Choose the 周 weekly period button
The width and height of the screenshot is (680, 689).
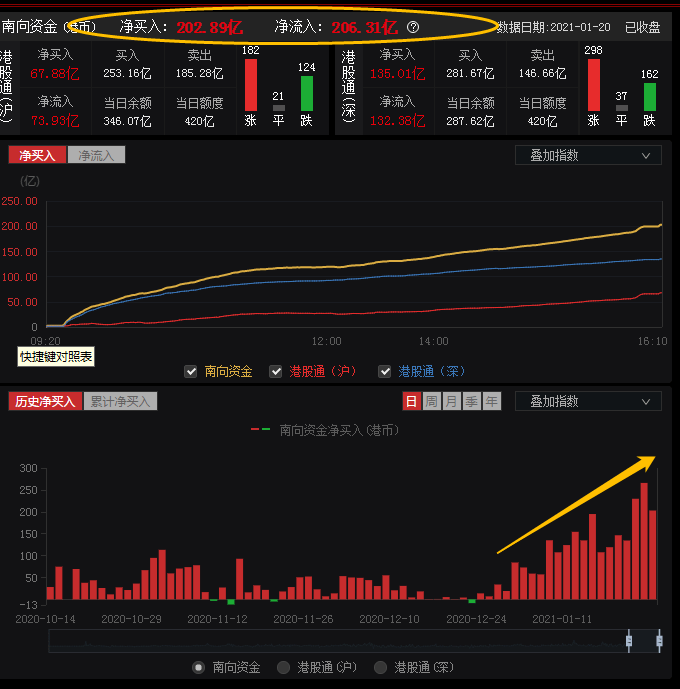(432, 401)
